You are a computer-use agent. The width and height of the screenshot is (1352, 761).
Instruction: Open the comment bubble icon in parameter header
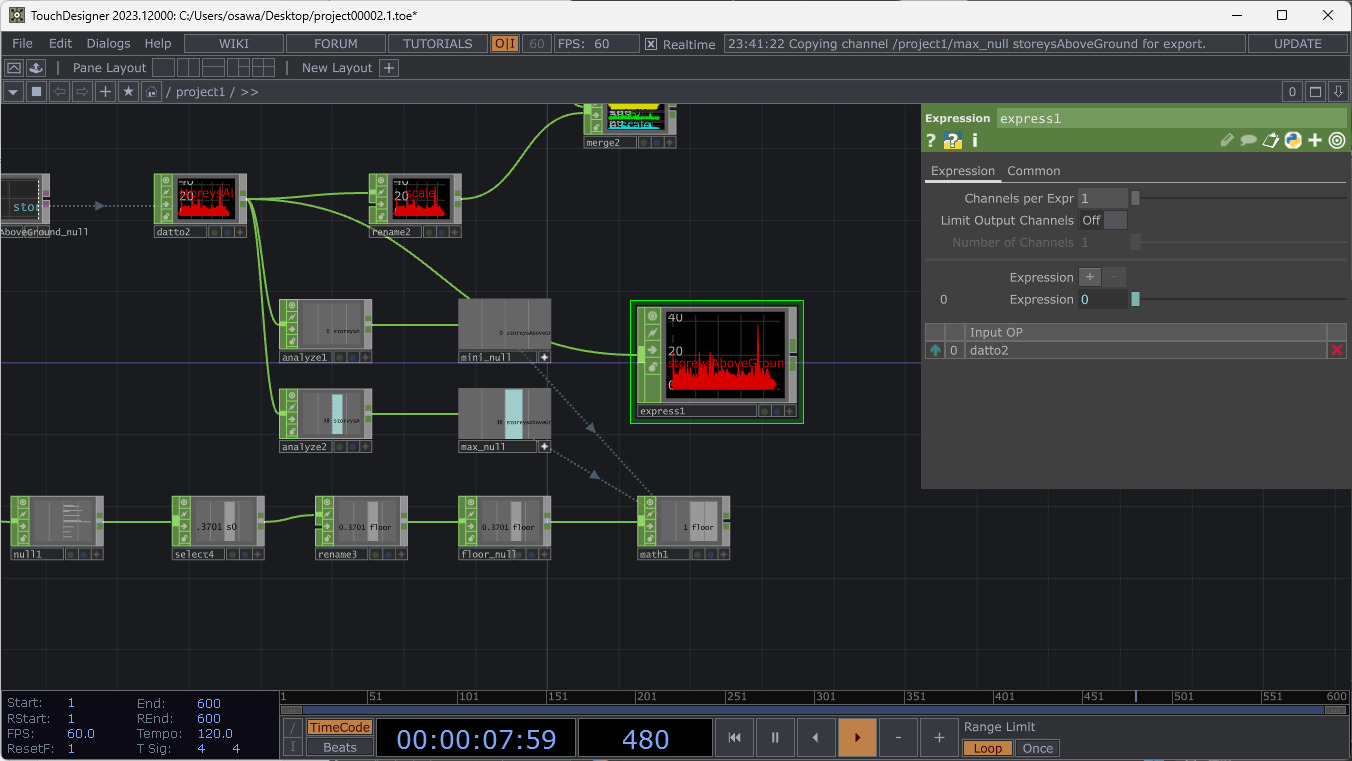(x=1249, y=141)
